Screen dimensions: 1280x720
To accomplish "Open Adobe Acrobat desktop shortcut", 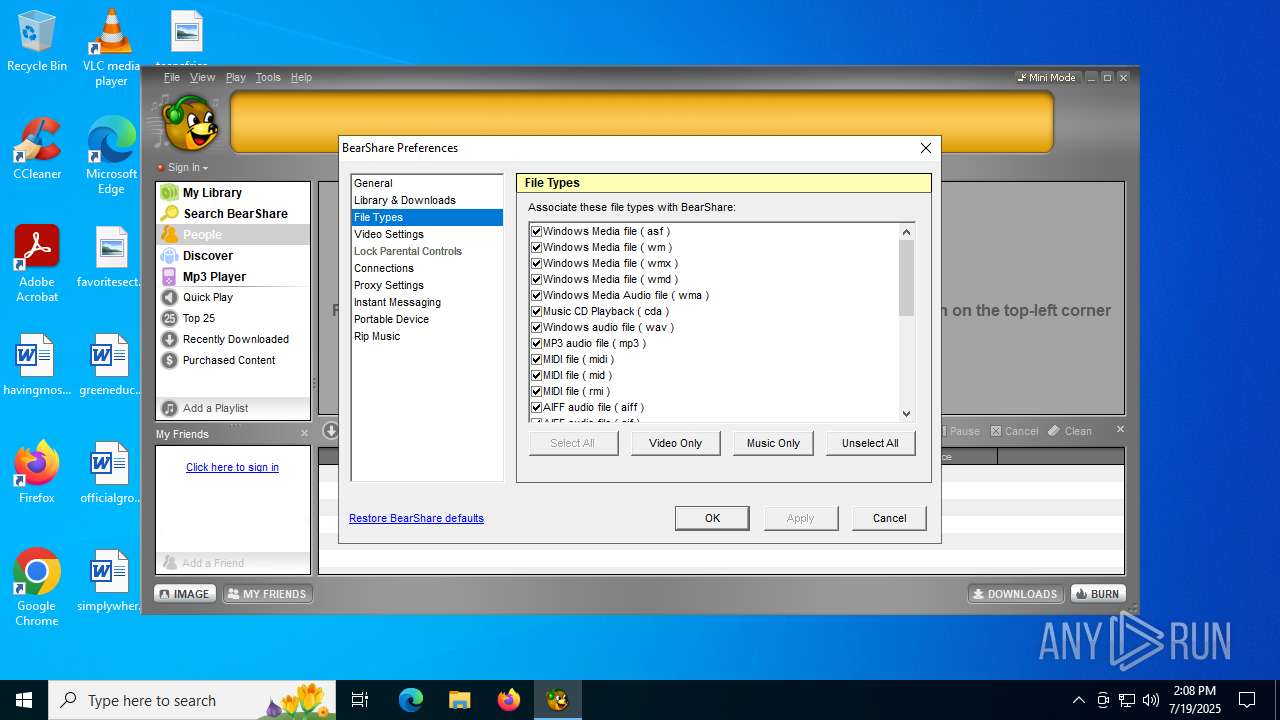I will (x=37, y=264).
